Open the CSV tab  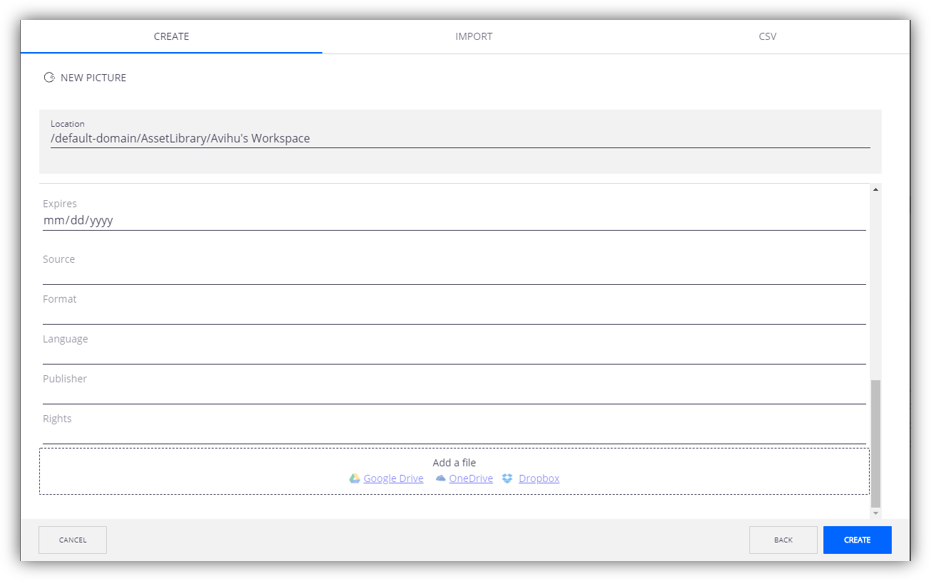767,37
